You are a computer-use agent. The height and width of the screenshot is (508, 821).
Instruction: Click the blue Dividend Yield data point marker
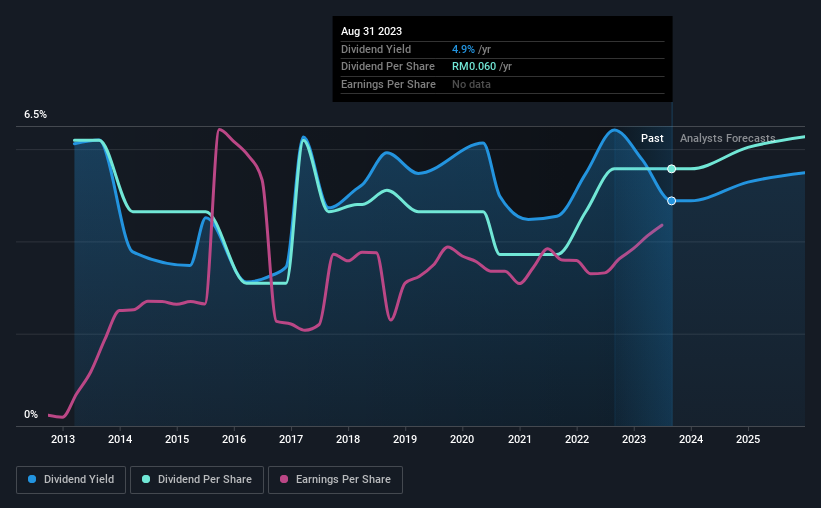pos(671,201)
